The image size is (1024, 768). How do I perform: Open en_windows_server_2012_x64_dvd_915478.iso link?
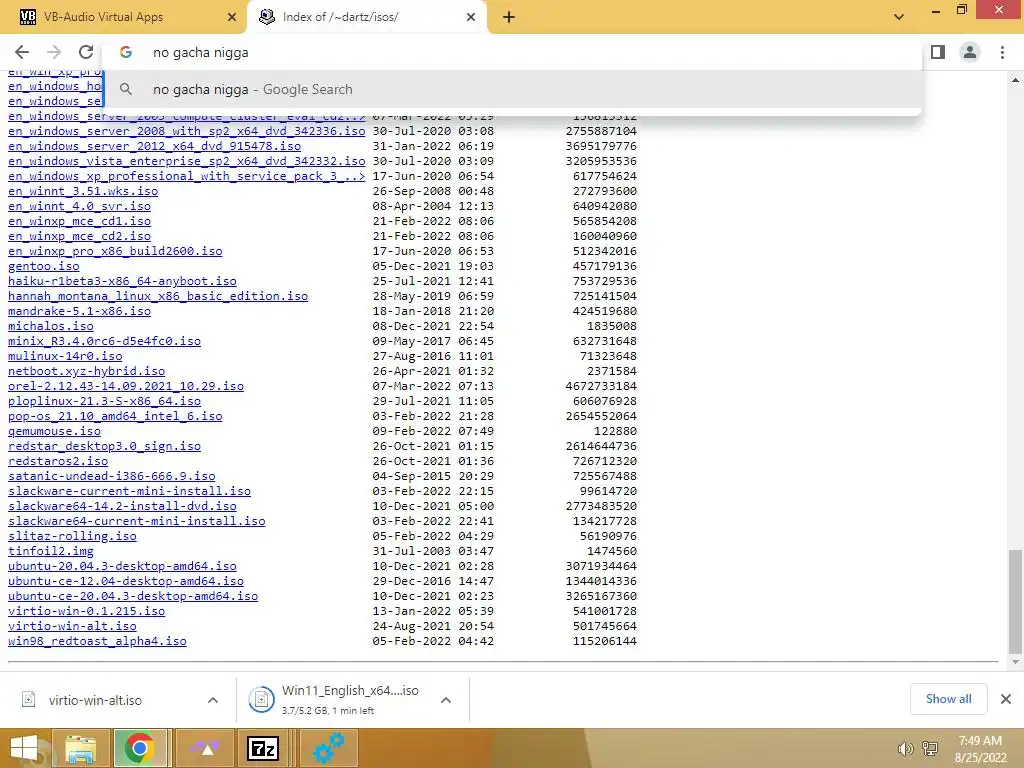155,146
